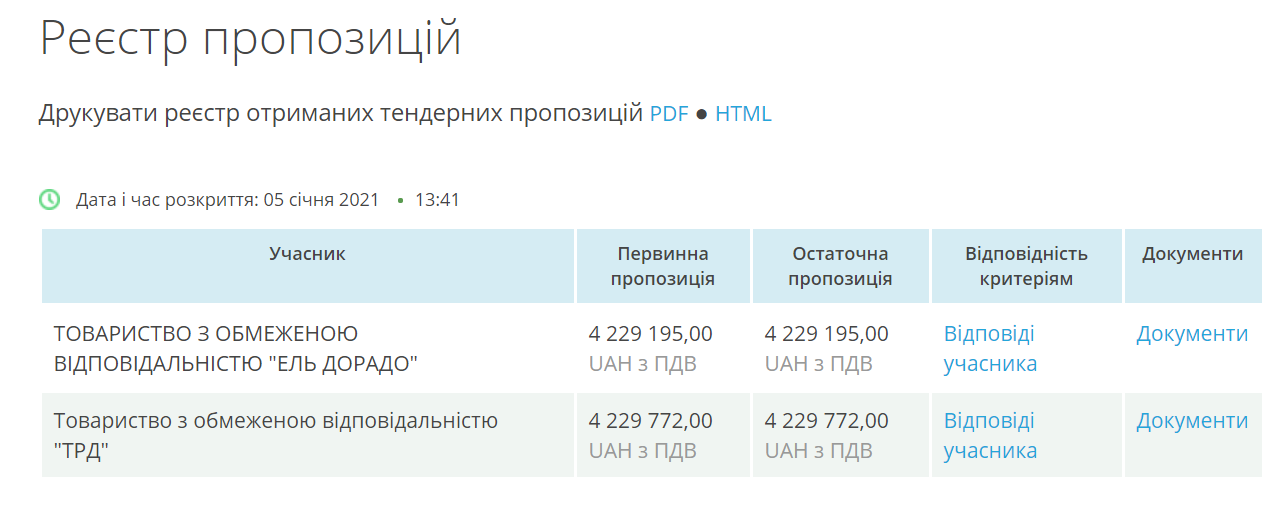View Відповіді учасника for ЕЛЬ ДОРАДО
Image resolution: width=1284 pixels, height=521 pixels.
990,348
